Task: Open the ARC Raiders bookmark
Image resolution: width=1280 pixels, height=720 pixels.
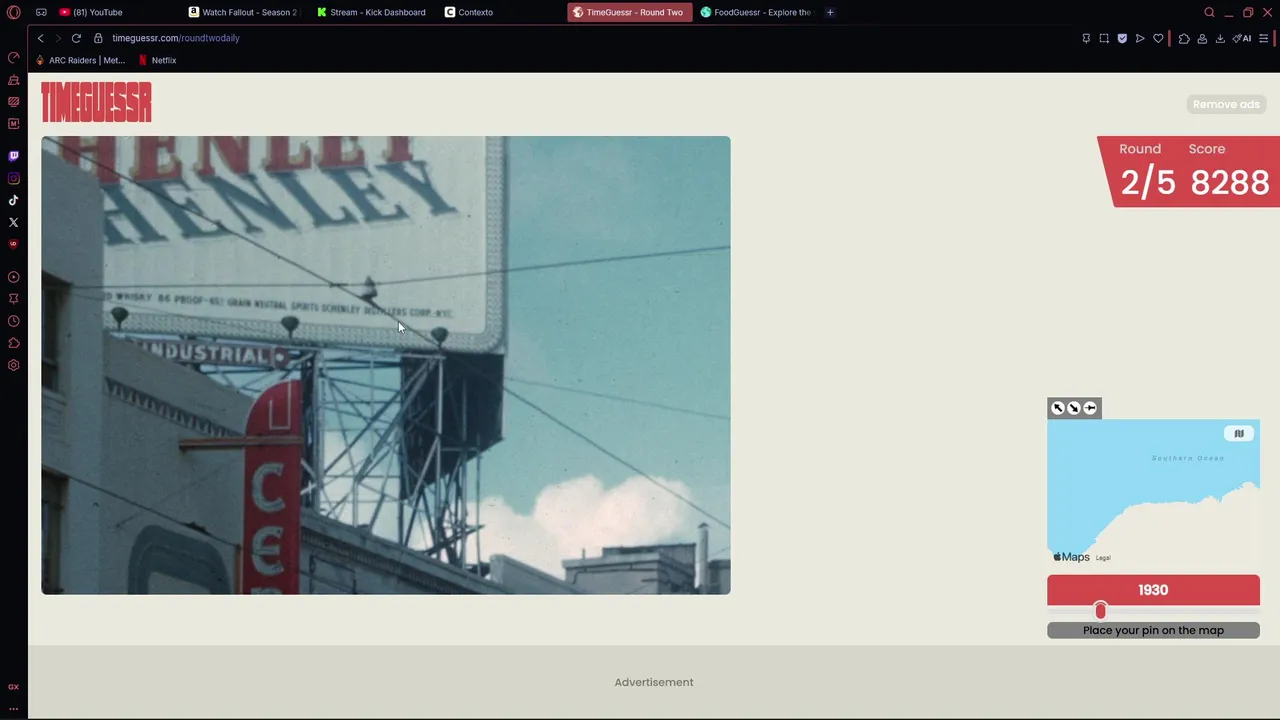Action: pos(80,60)
